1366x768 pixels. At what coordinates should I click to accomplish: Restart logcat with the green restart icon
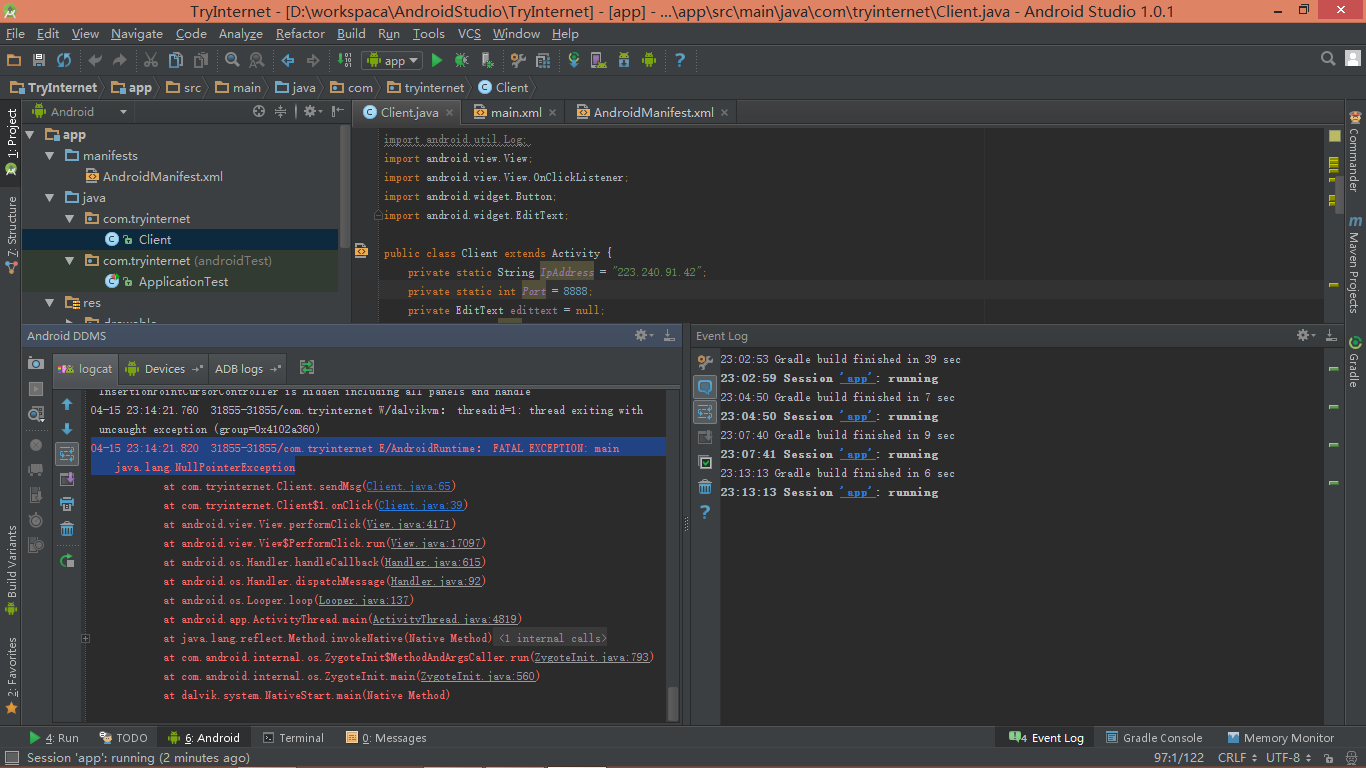coord(67,561)
